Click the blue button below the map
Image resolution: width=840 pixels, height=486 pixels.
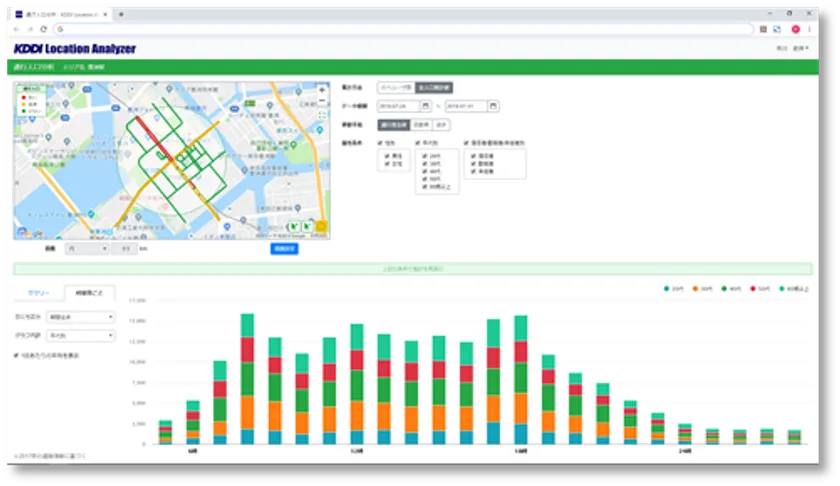click(x=284, y=248)
